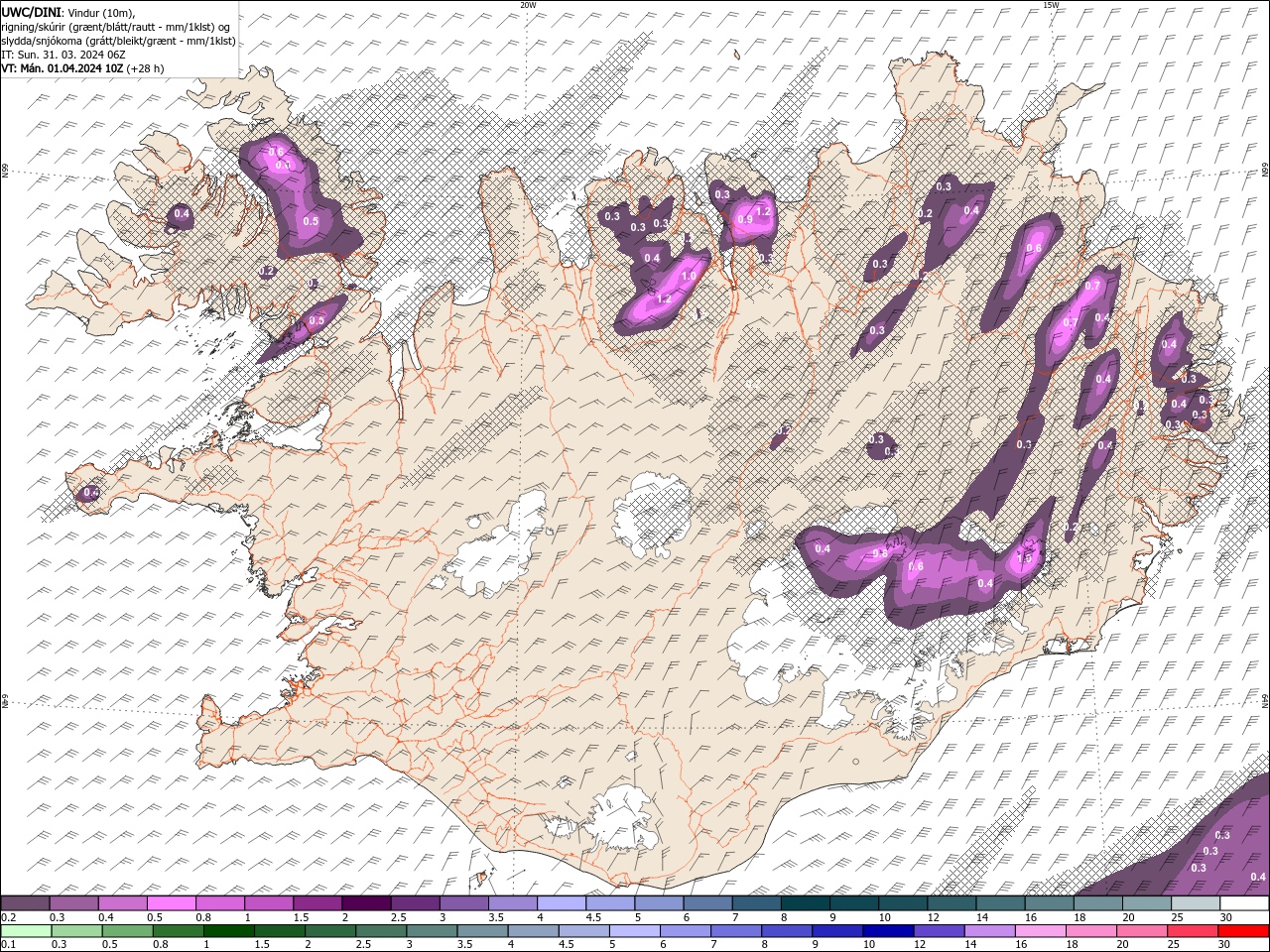Viewport: 1270px width, 952px height.
Task: Select the dark teal upper swatch between 8 and 9
Action: 806,903
